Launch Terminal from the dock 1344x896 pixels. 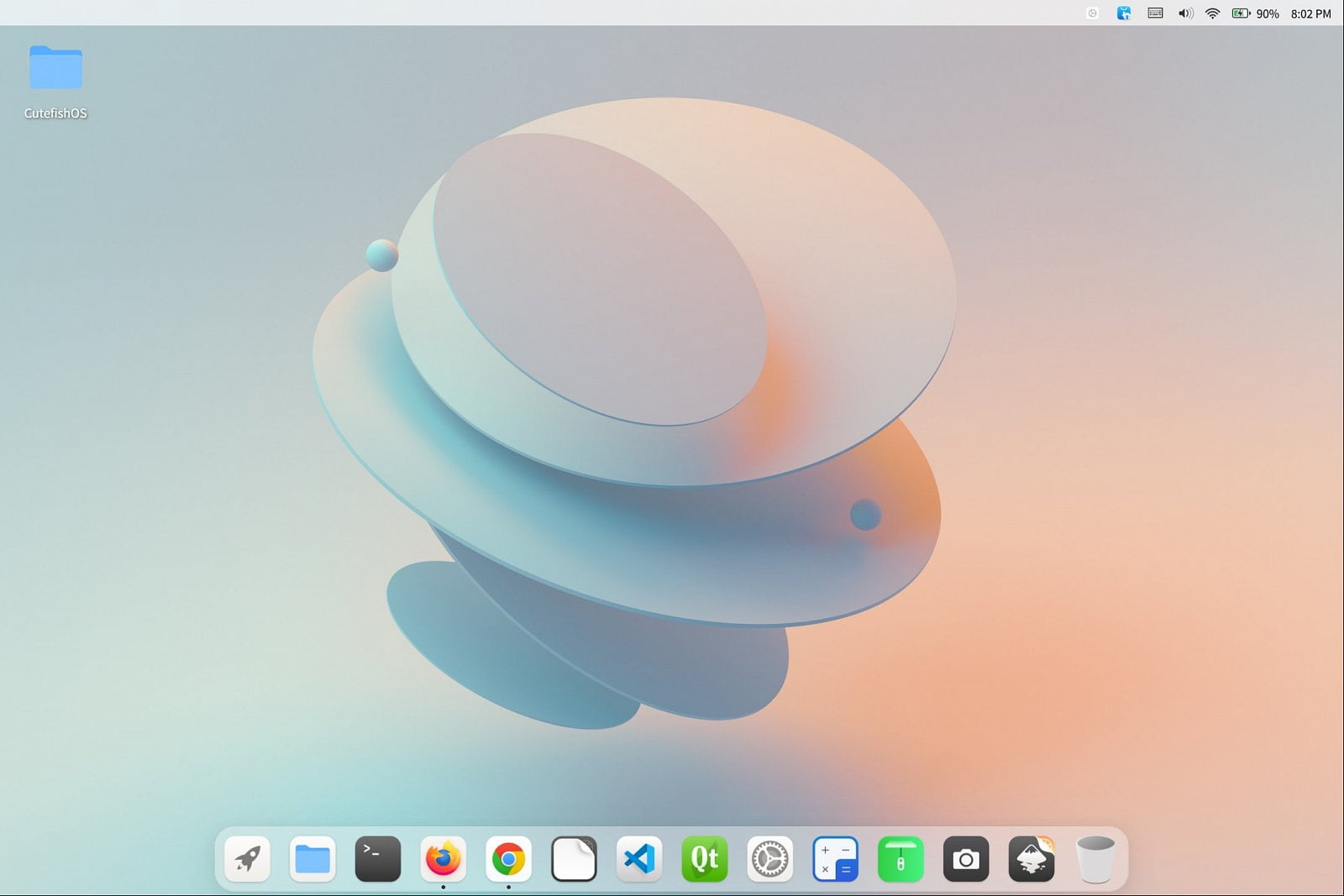(x=378, y=859)
